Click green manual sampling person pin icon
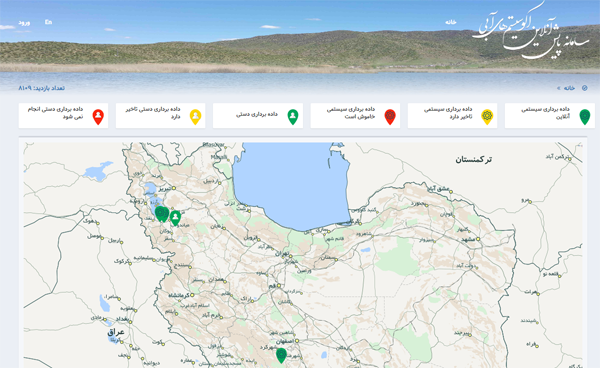600x368 pixels. (293, 116)
